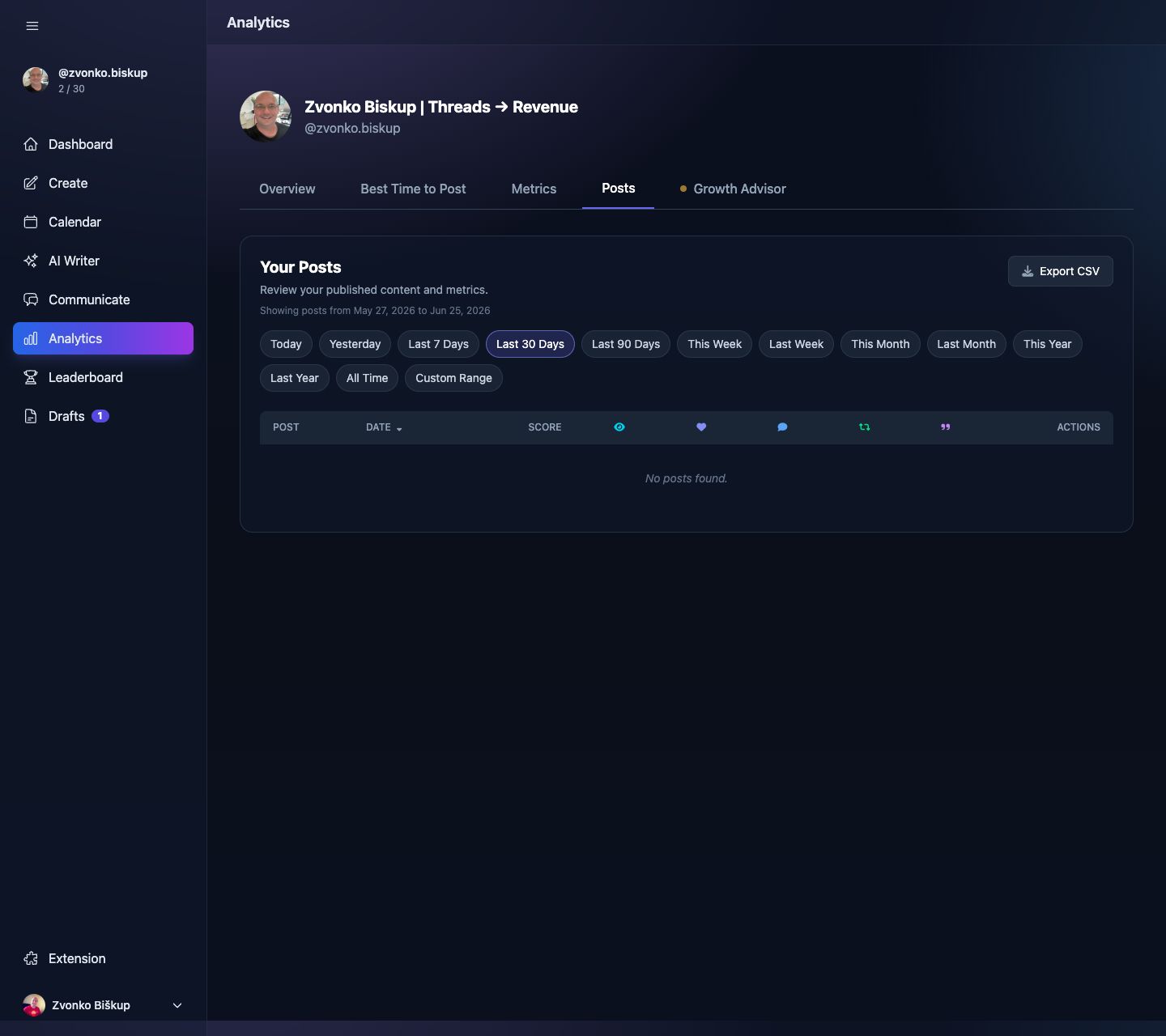Viewport: 1166px width, 1036px height.
Task: Click the @zvonko.biskup handle in sidebar
Action: pos(103,73)
